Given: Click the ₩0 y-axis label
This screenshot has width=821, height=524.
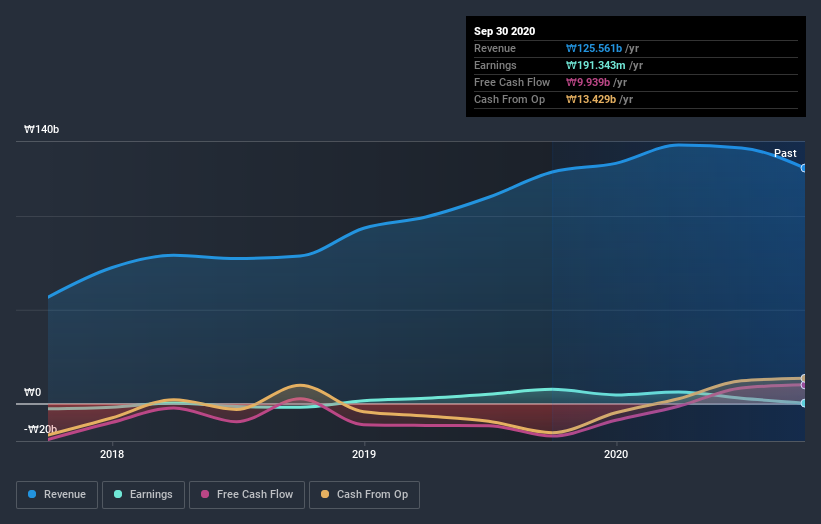Looking at the screenshot, I should [x=32, y=392].
